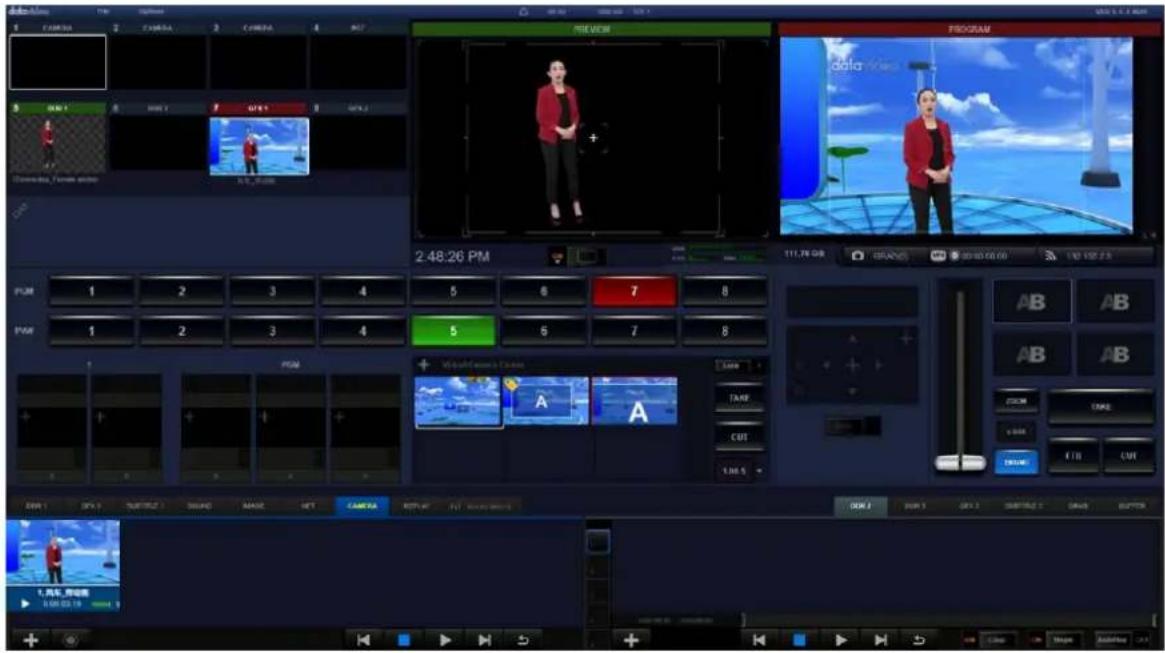
Task: Click the small play icon on the clip thumbnail
Action: coord(25,604)
